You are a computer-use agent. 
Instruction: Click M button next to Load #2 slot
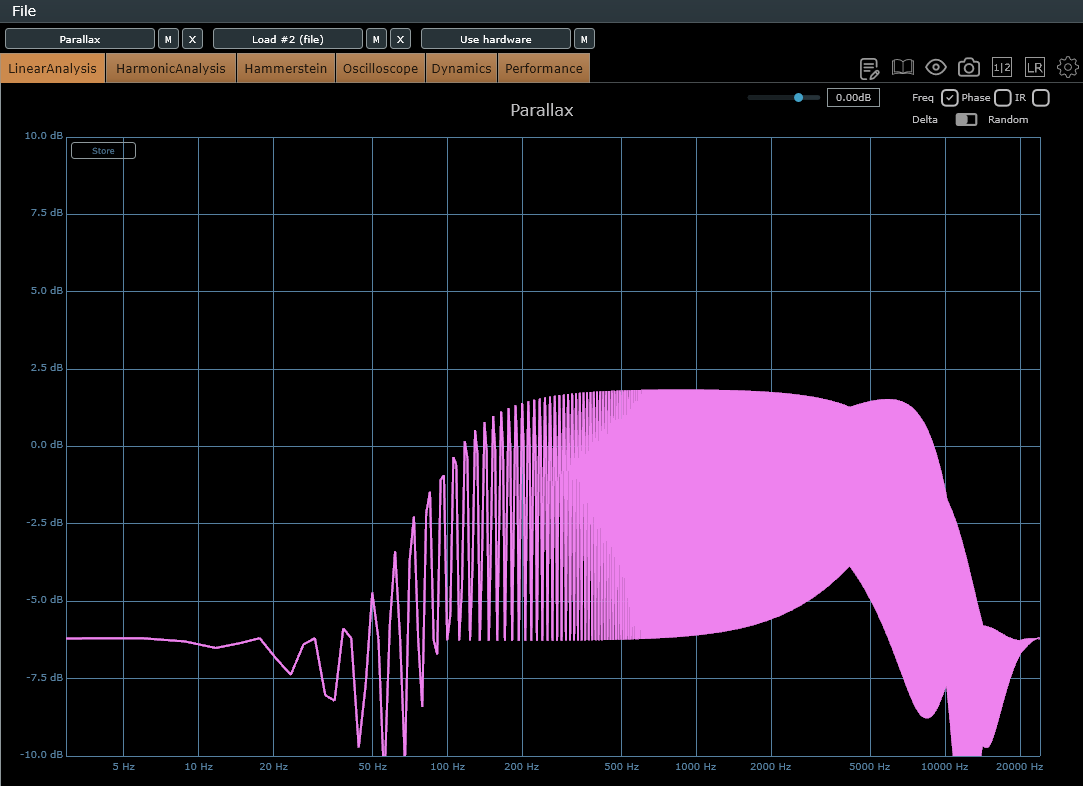coord(376,39)
